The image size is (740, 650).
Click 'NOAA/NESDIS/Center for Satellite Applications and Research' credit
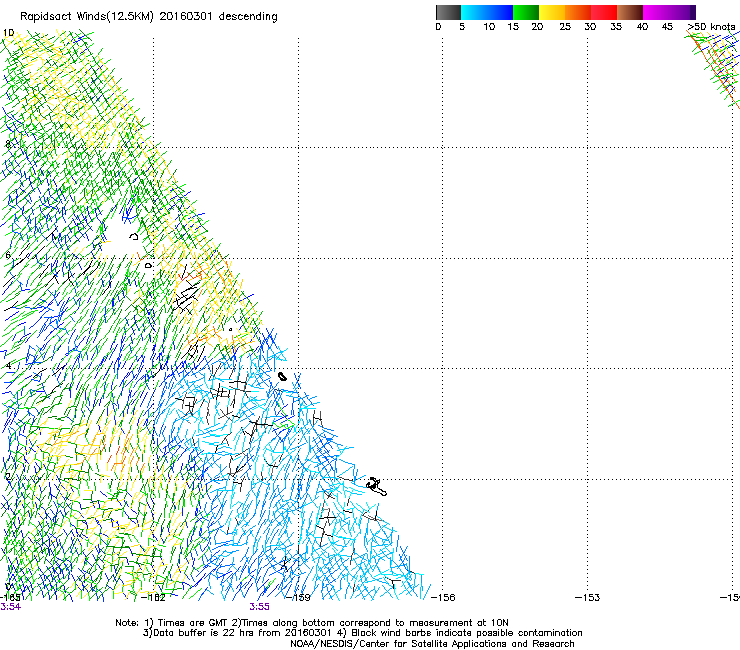432,644
